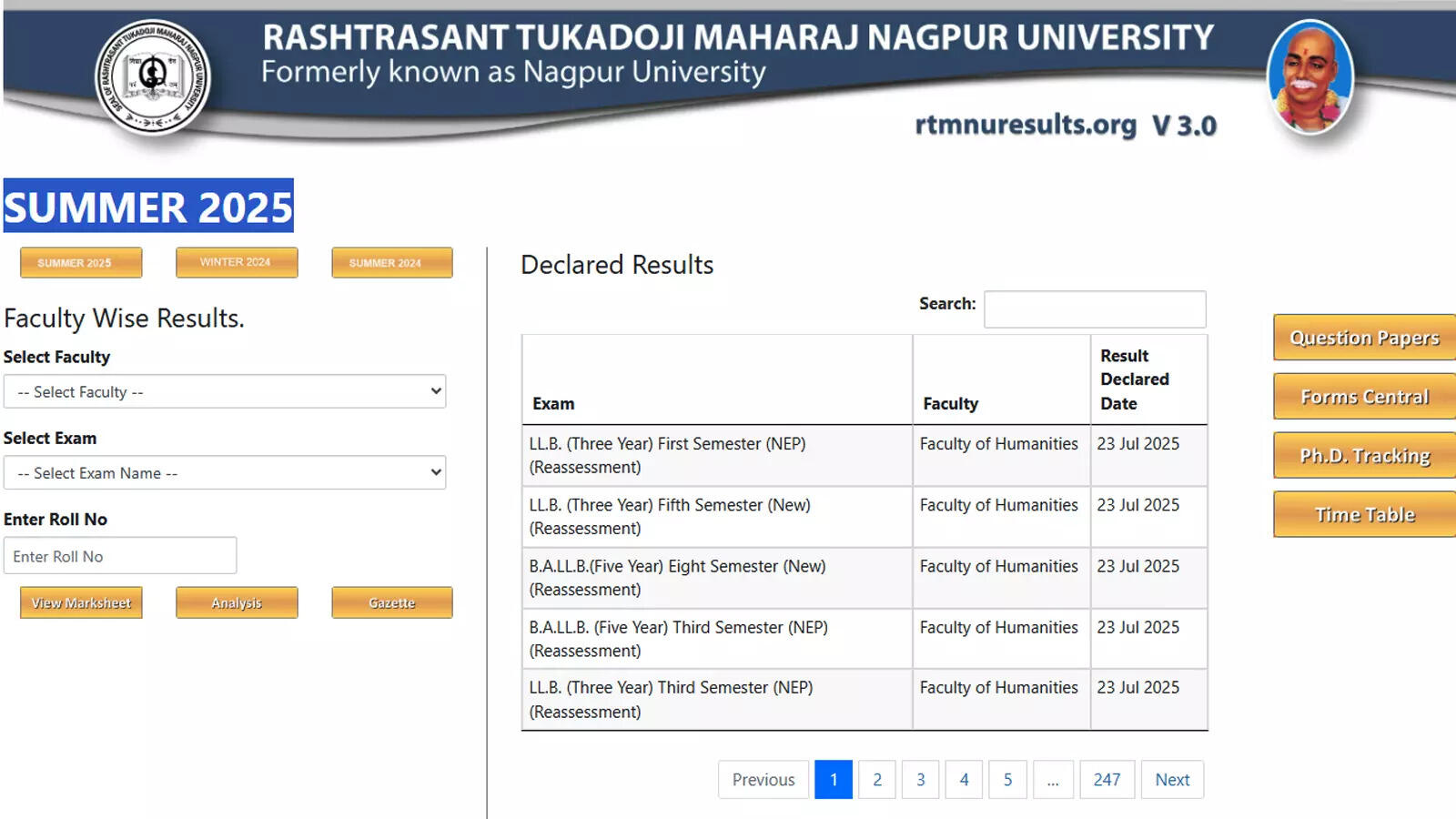1456x819 pixels.
Task: Jump to page 247 of results
Action: point(1107,779)
